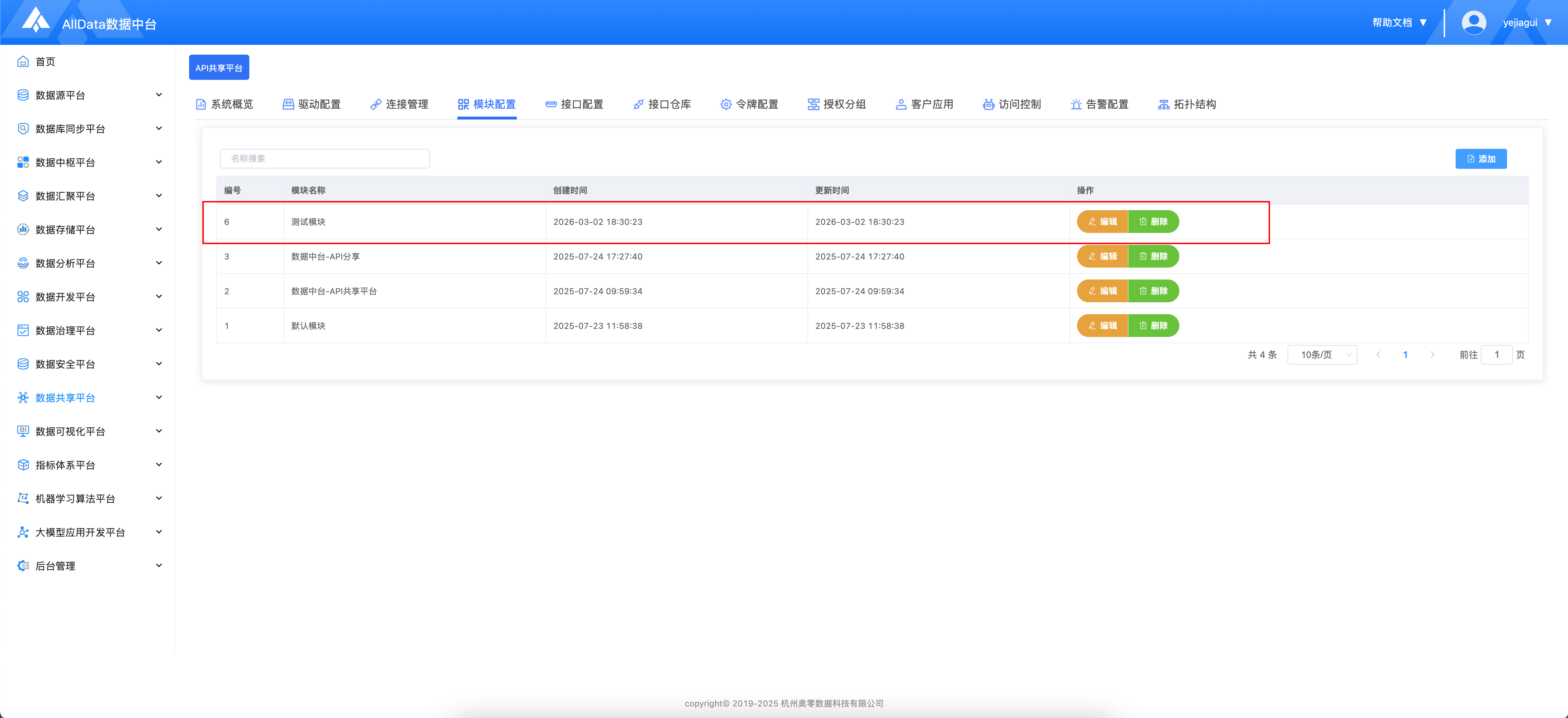
Task: Expand the 数据治理平台 menu chevron
Action: pyautogui.click(x=159, y=330)
